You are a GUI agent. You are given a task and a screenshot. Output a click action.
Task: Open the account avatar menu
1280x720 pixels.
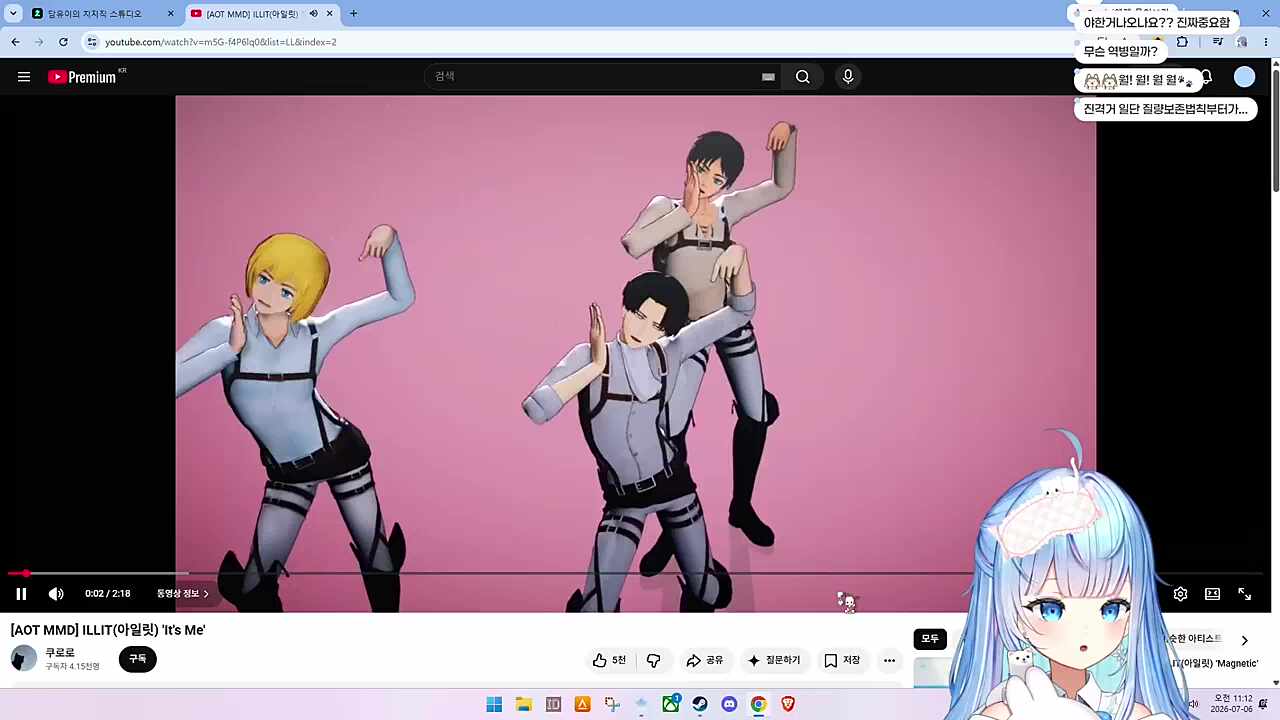pyautogui.click(x=1244, y=77)
